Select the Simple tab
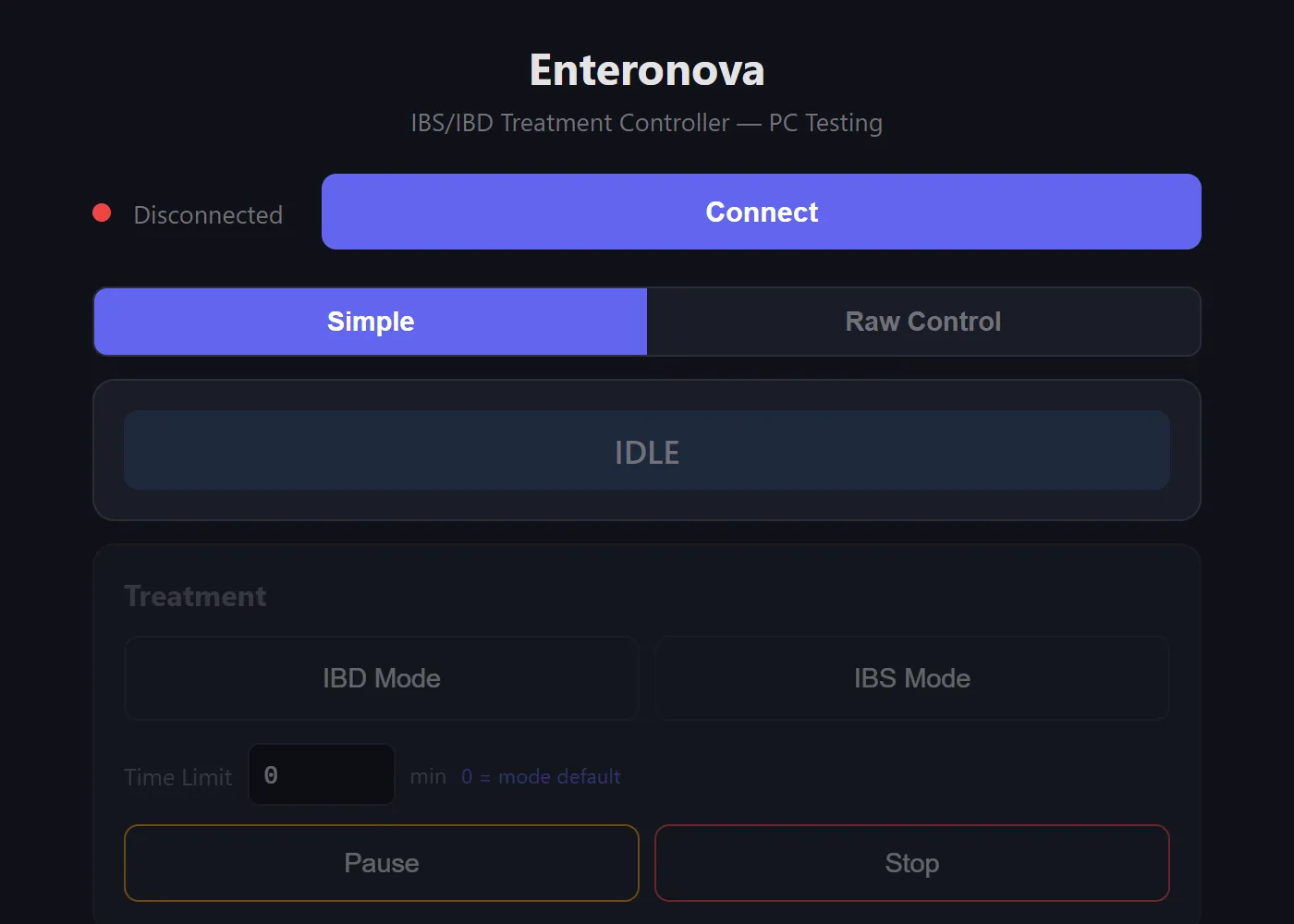The height and width of the screenshot is (924, 1294). [x=370, y=322]
